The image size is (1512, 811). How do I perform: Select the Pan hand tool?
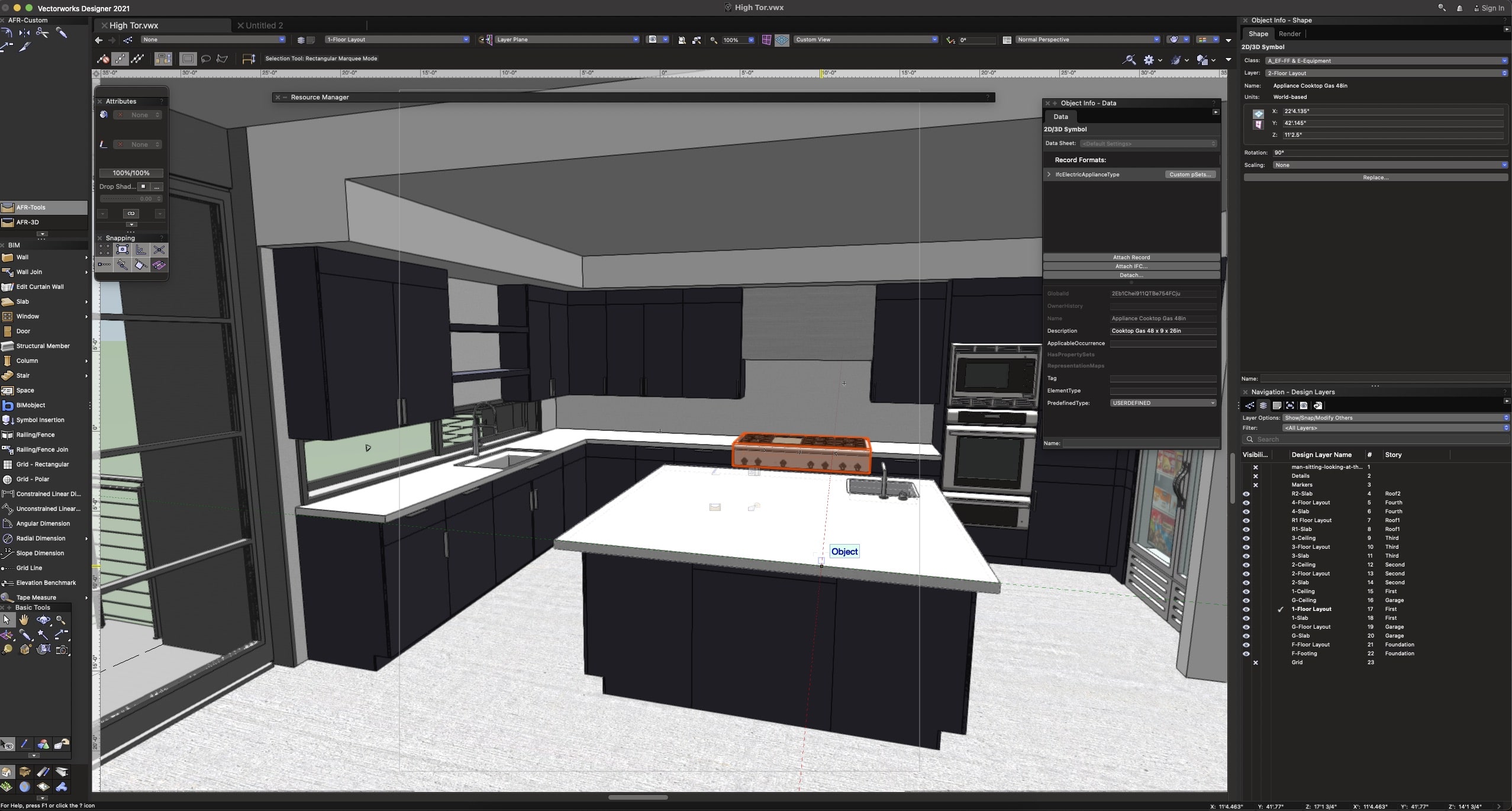24,620
